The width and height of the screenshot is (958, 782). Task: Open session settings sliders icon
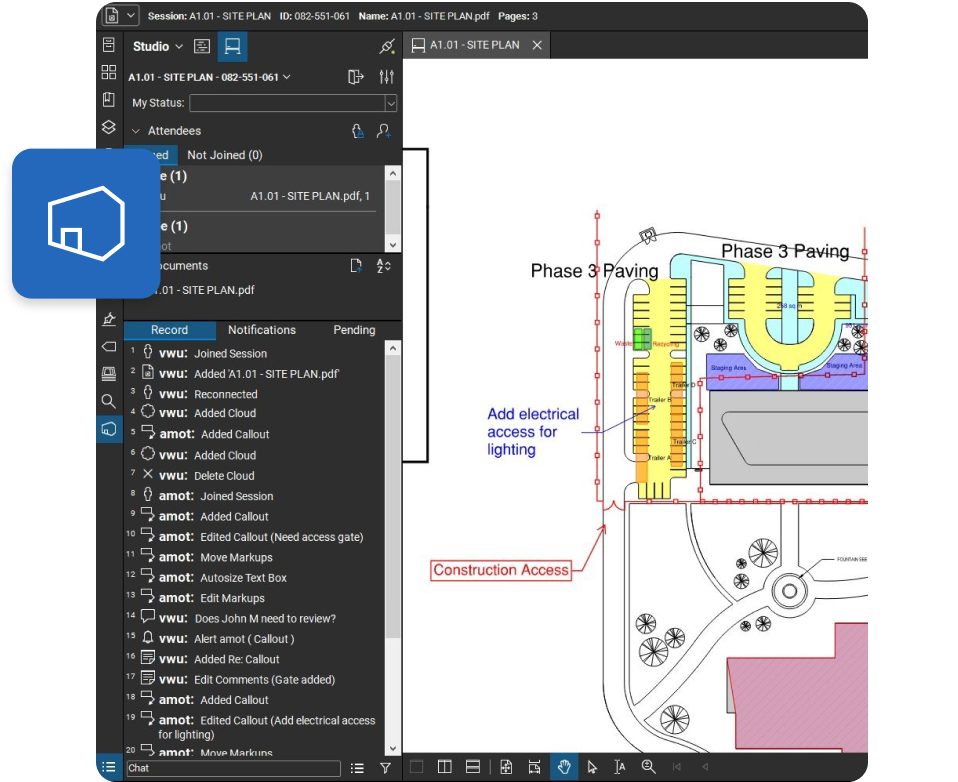(x=387, y=77)
